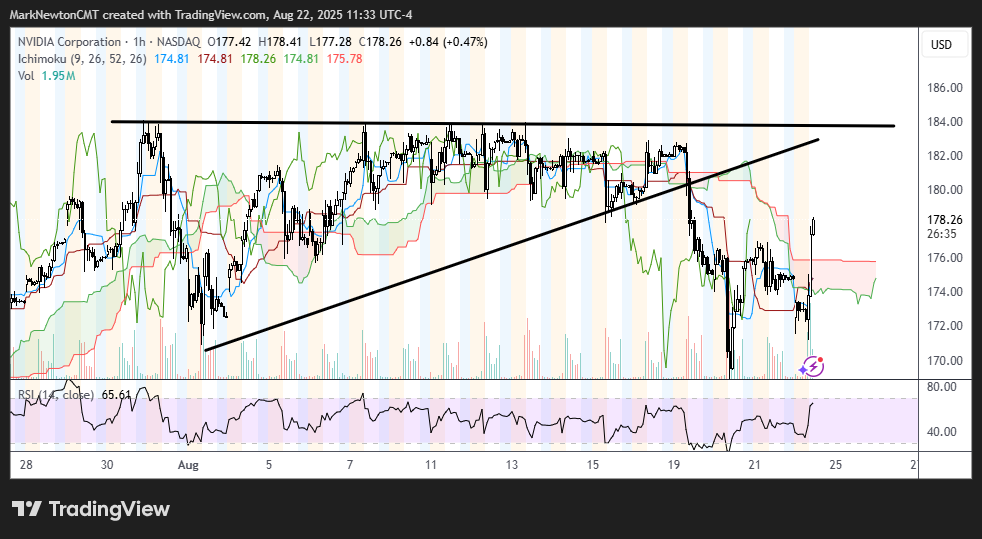Click the low price L177.28

(x=331, y=42)
